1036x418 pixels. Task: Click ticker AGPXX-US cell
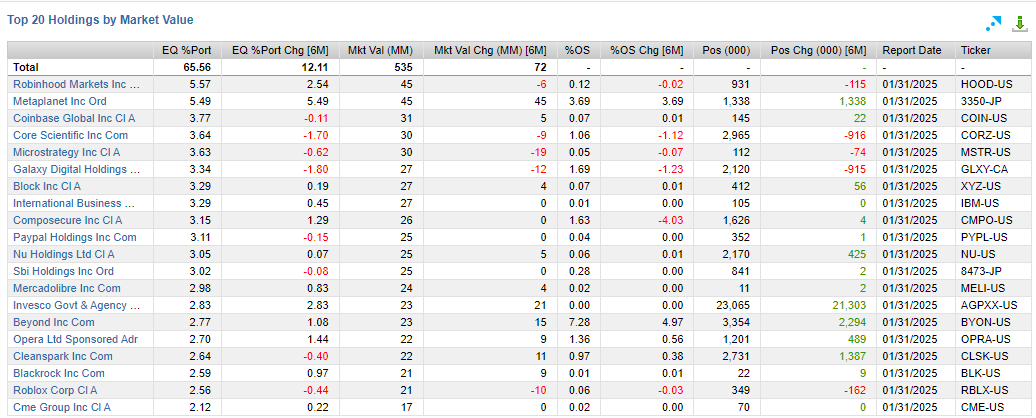point(990,305)
